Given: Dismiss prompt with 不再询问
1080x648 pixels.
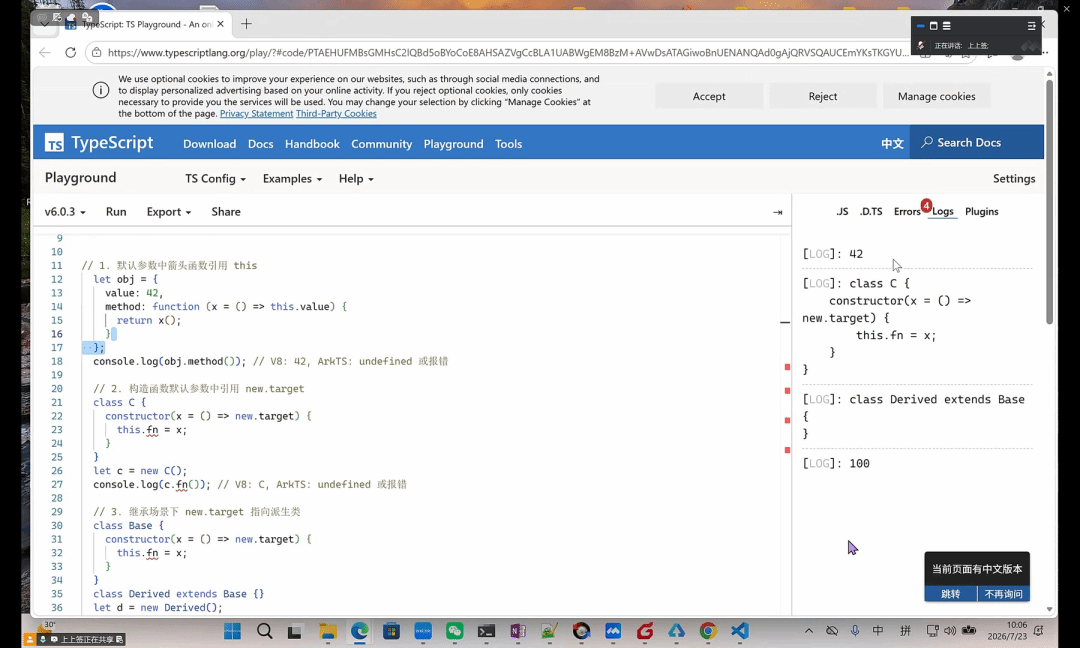Looking at the screenshot, I should tap(1004, 594).
